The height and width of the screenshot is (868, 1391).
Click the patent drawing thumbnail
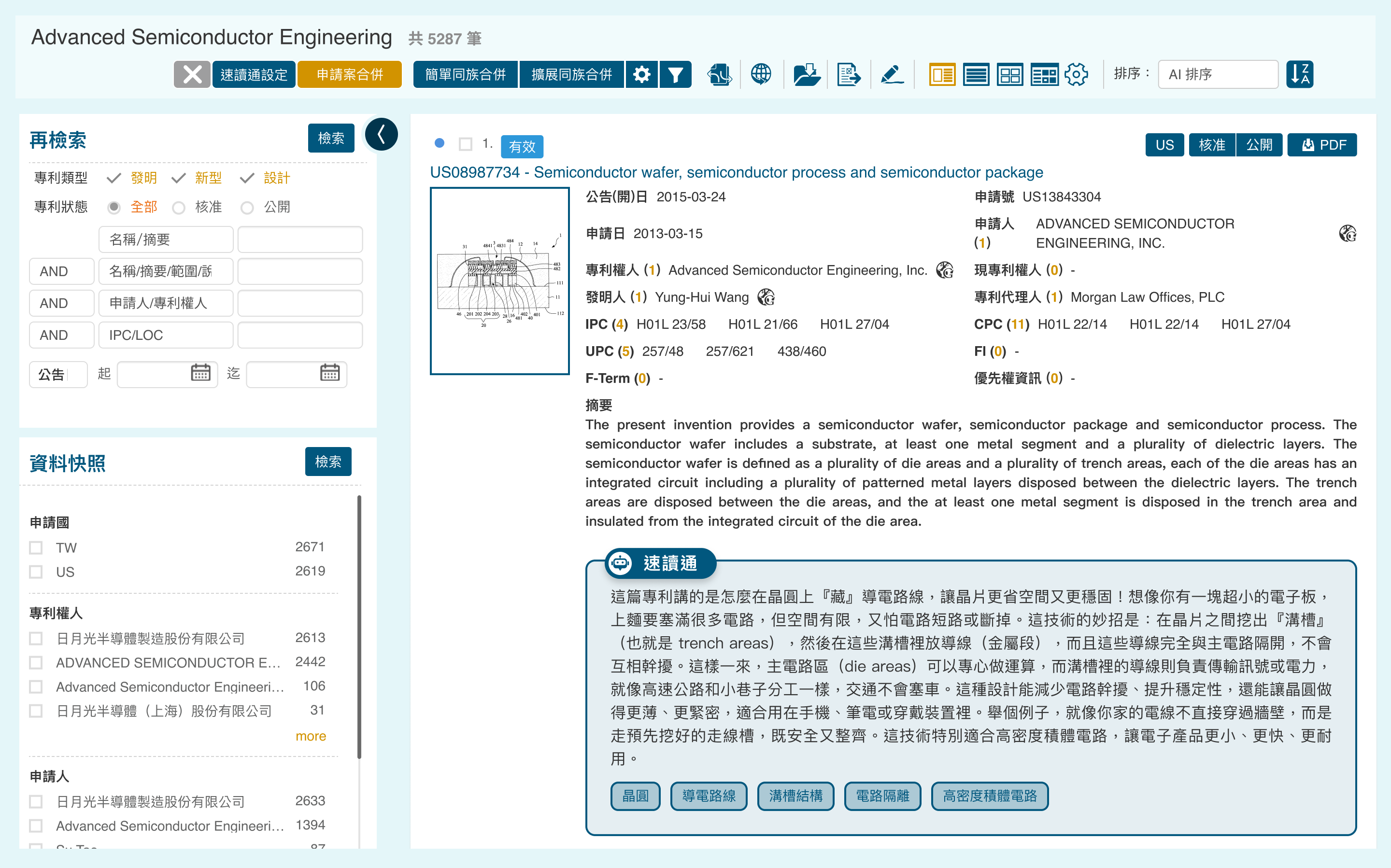500,281
